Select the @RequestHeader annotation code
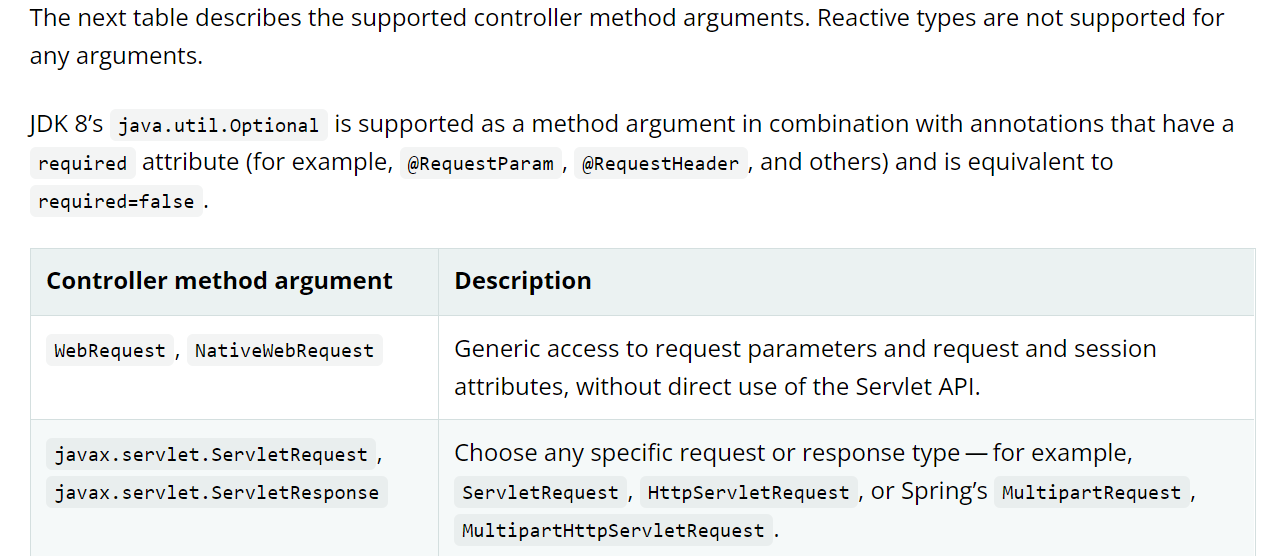Viewport: 1270px width, 556px height. click(x=660, y=164)
